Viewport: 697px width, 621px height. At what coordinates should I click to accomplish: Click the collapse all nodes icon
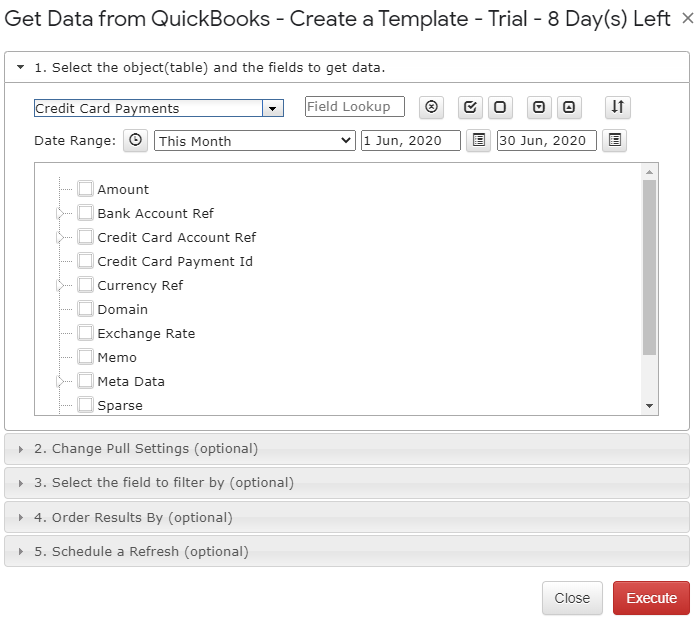pos(569,107)
